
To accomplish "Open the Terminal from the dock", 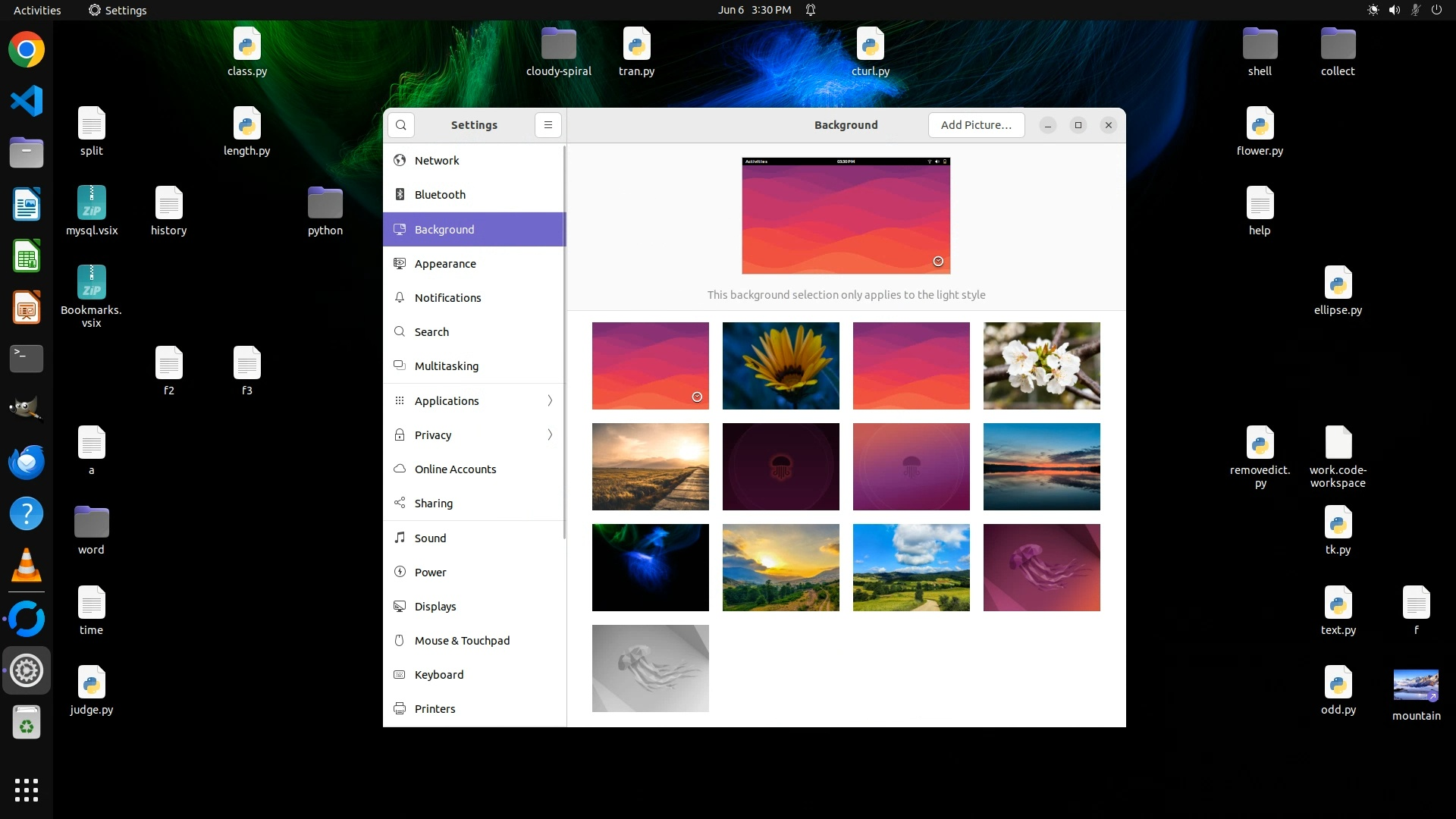I will [27, 358].
